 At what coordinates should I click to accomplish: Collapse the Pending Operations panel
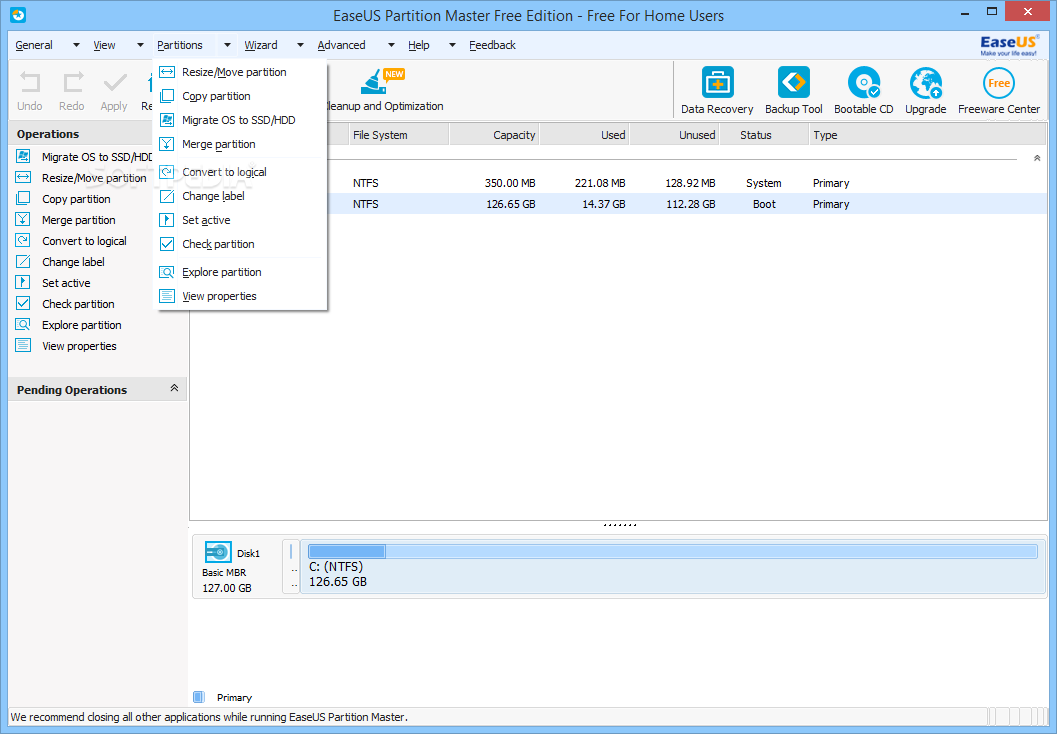(x=174, y=388)
